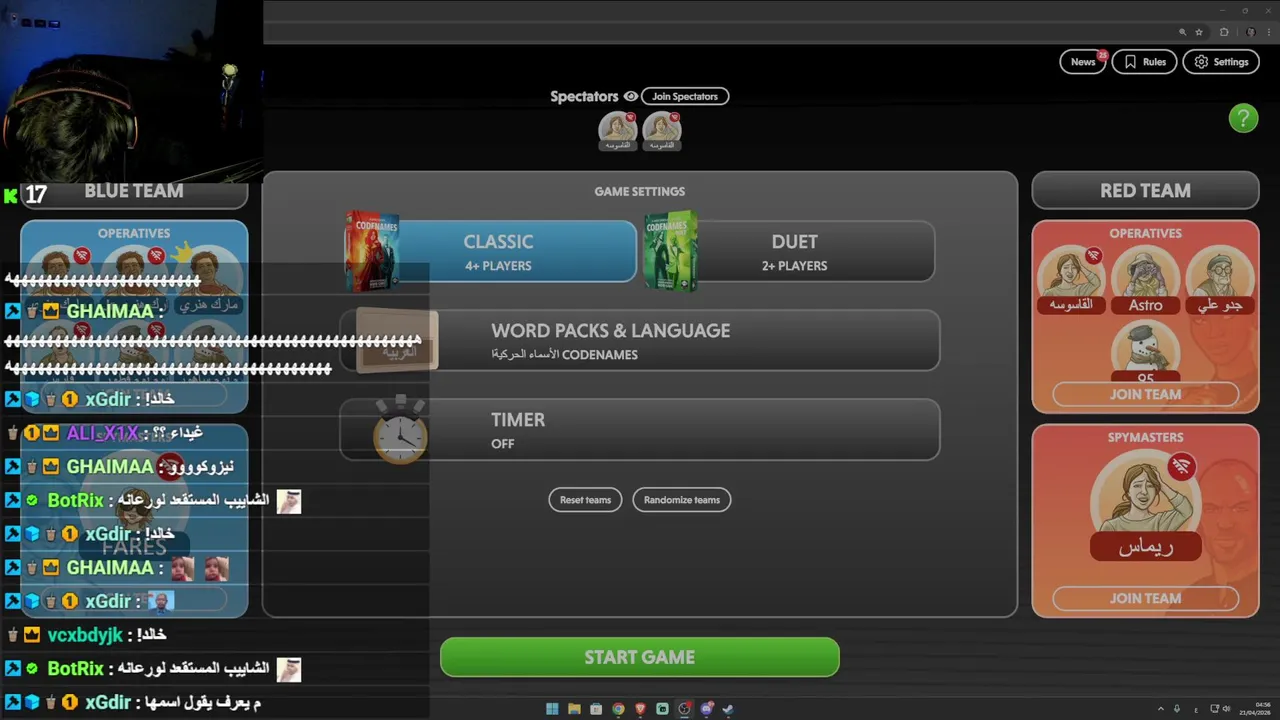Open Settings with the gear icon

pos(1221,62)
